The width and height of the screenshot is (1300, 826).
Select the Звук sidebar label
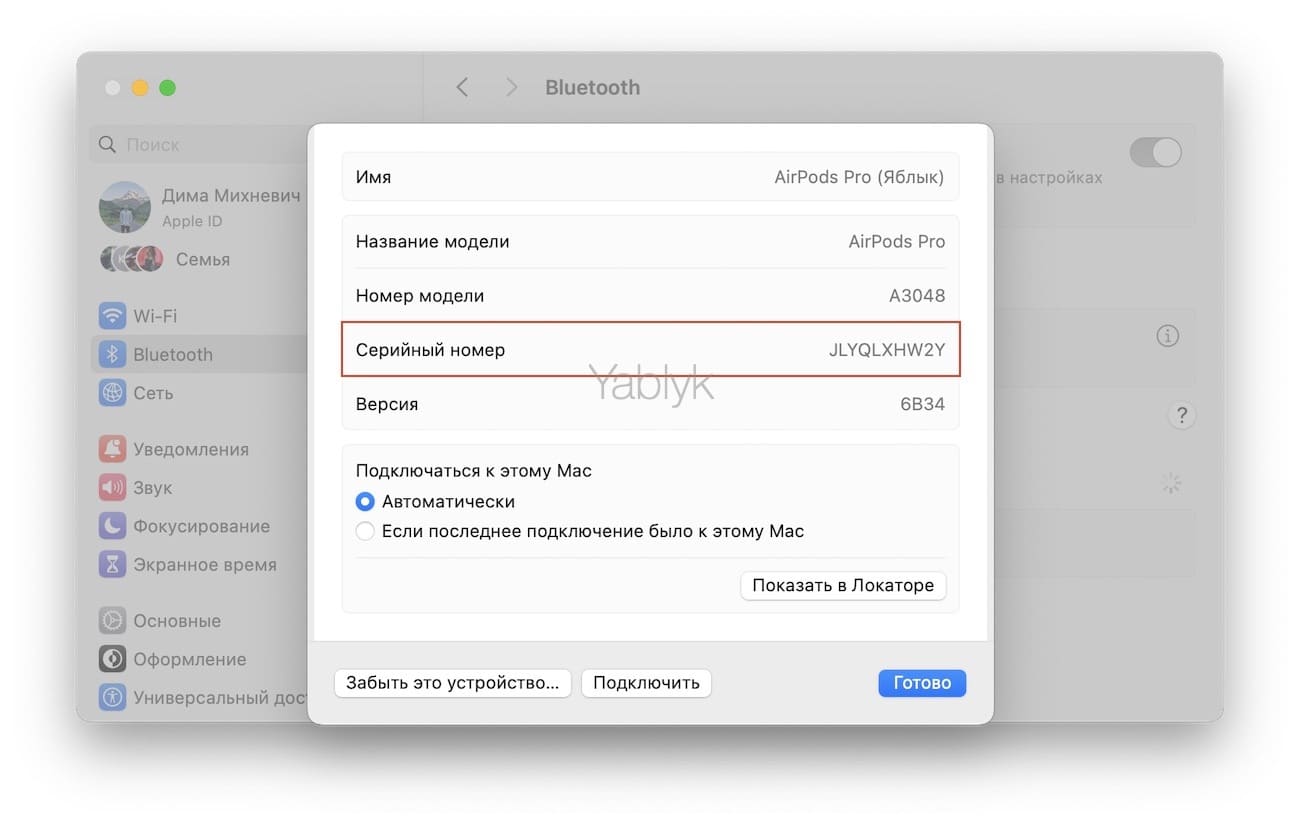[x=153, y=488]
